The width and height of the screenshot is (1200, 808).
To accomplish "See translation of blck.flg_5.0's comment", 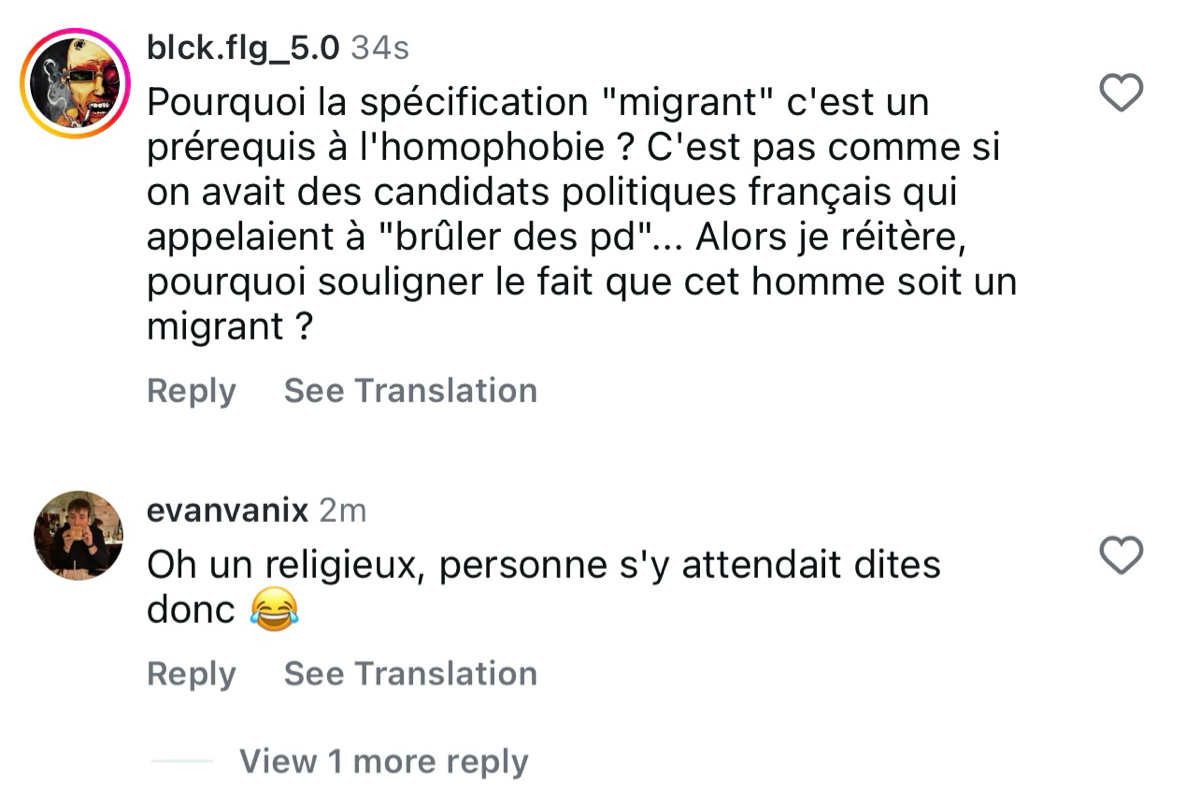I will coord(410,390).
